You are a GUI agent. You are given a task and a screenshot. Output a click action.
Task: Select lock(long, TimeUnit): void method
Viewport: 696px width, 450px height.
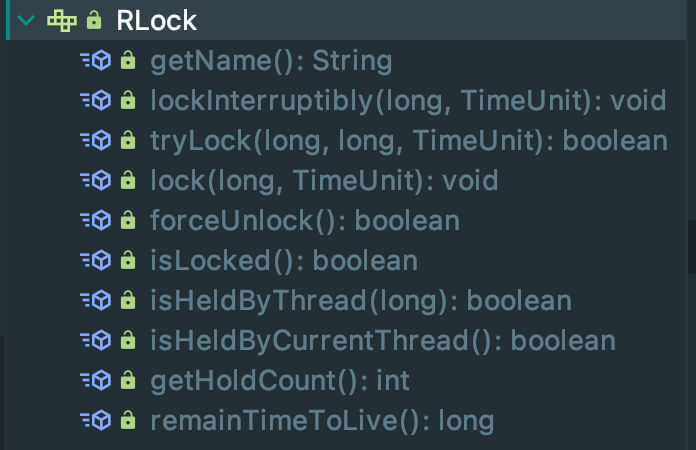(x=324, y=181)
